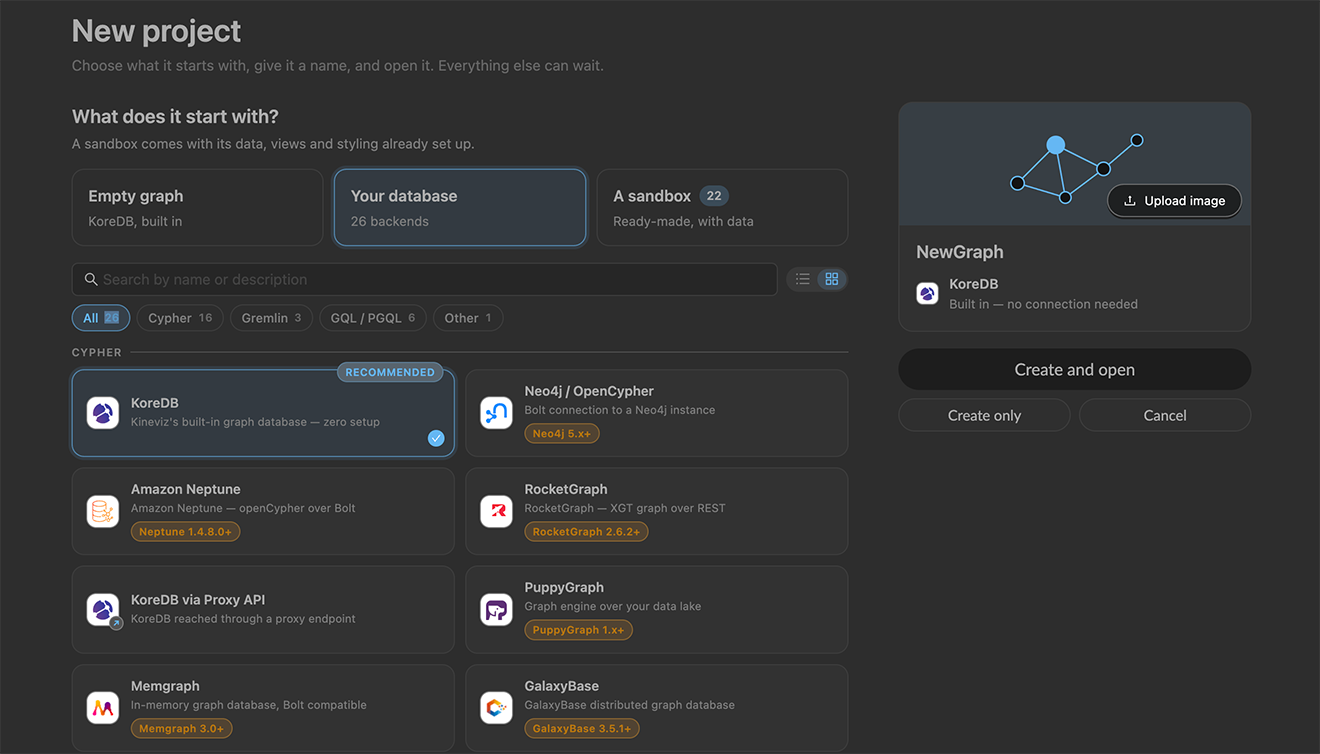This screenshot has height=754, width=1320.
Task: Filter backends by Other
Action: point(468,318)
